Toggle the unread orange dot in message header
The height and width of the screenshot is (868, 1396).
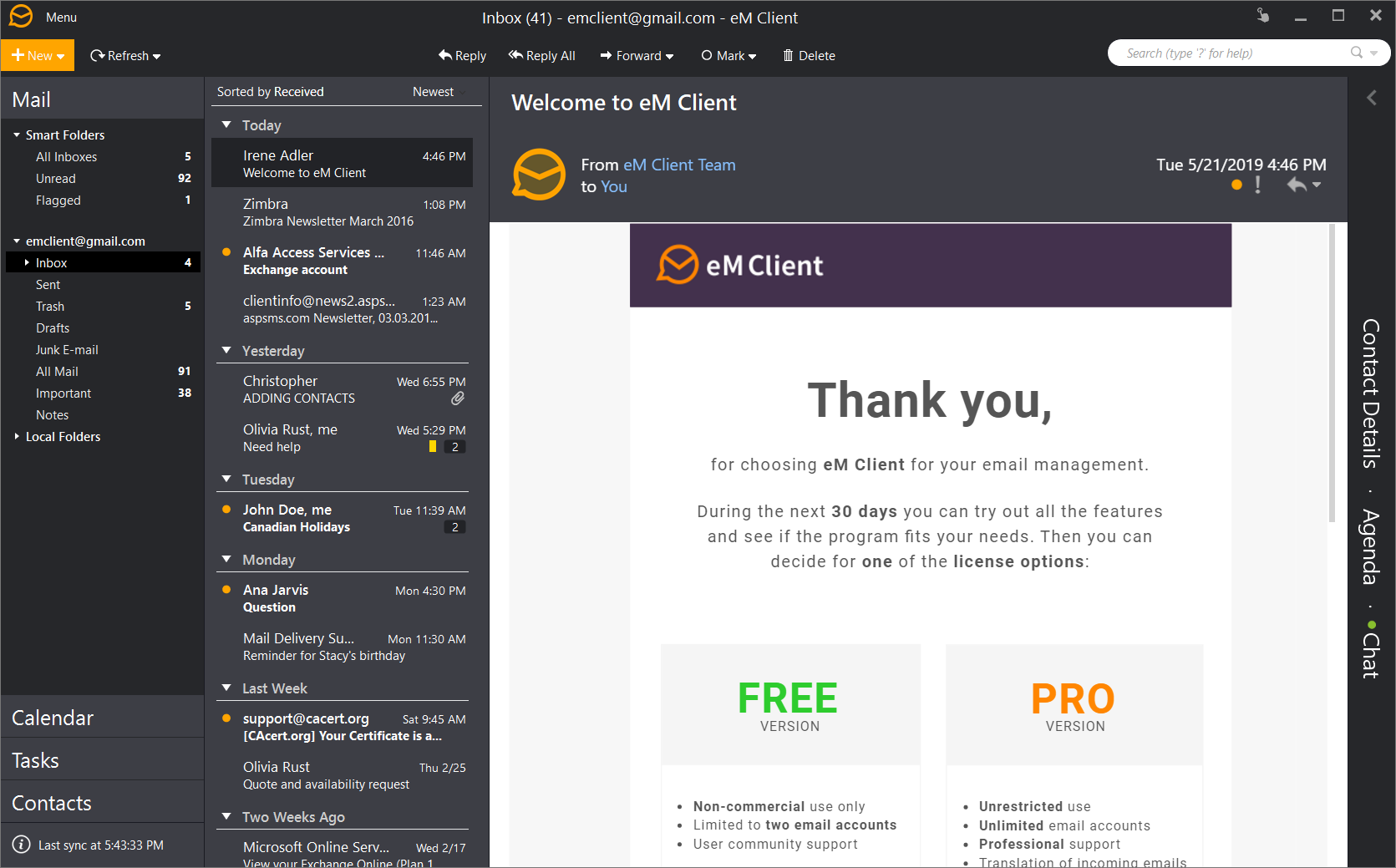coord(1236,185)
